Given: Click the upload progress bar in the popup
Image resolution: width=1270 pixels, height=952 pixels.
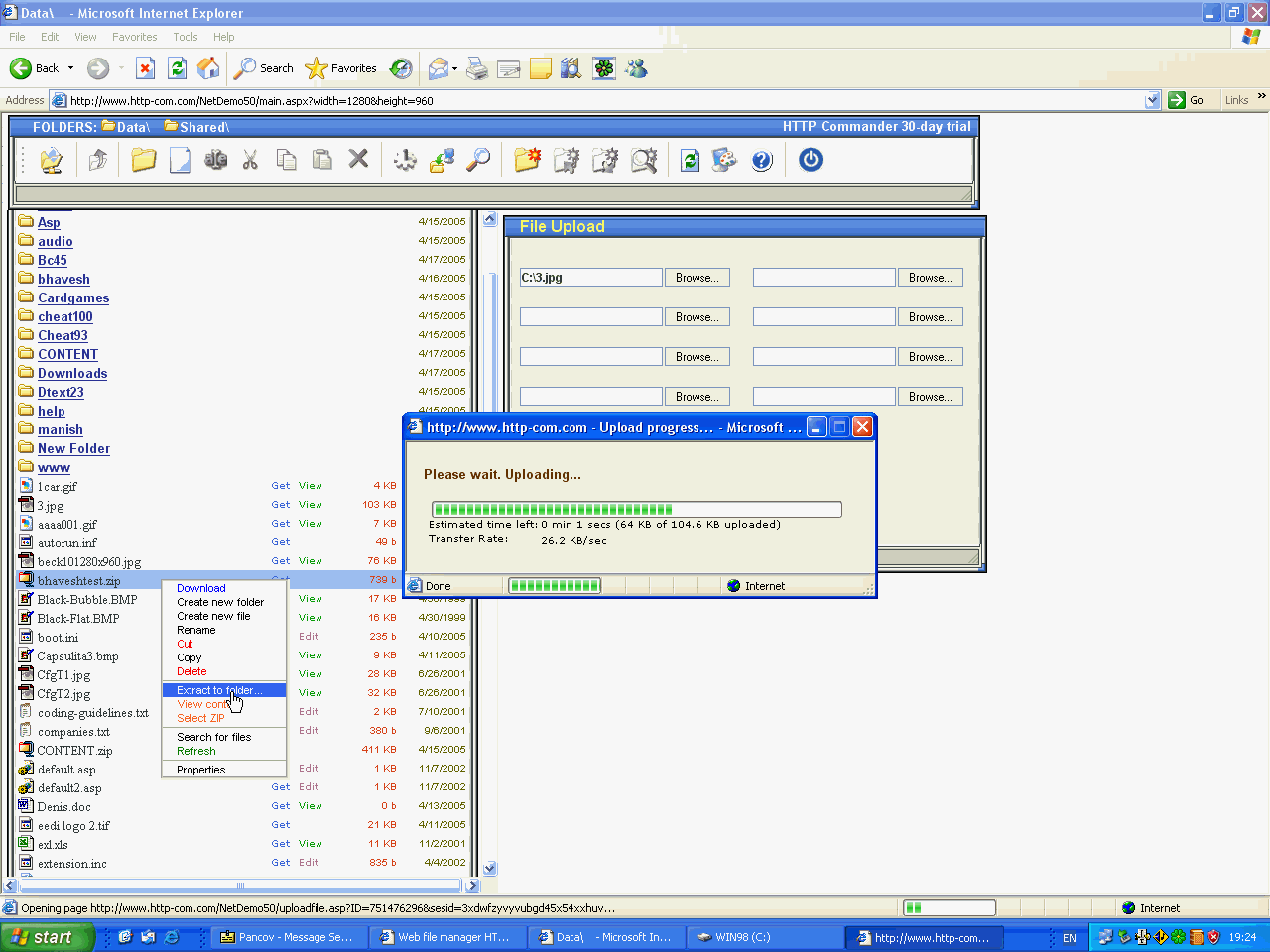Looking at the screenshot, I should tap(637, 509).
